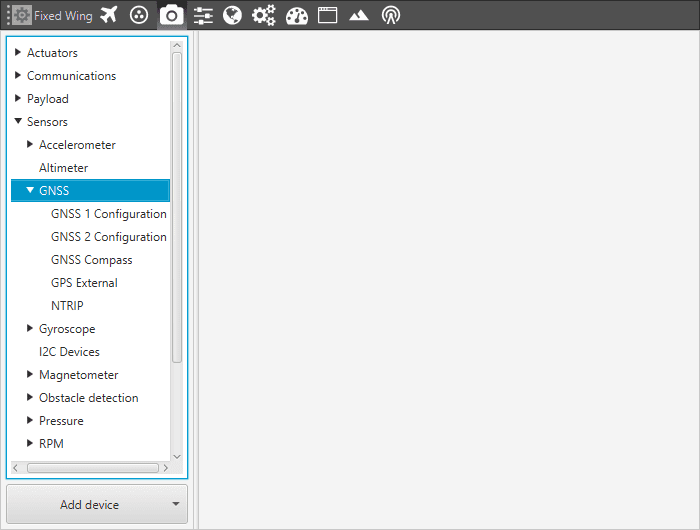Image resolution: width=700 pixels, height=530 pixels.
Task: Open the sliders control settings icon
Action: tap(203, 16)
